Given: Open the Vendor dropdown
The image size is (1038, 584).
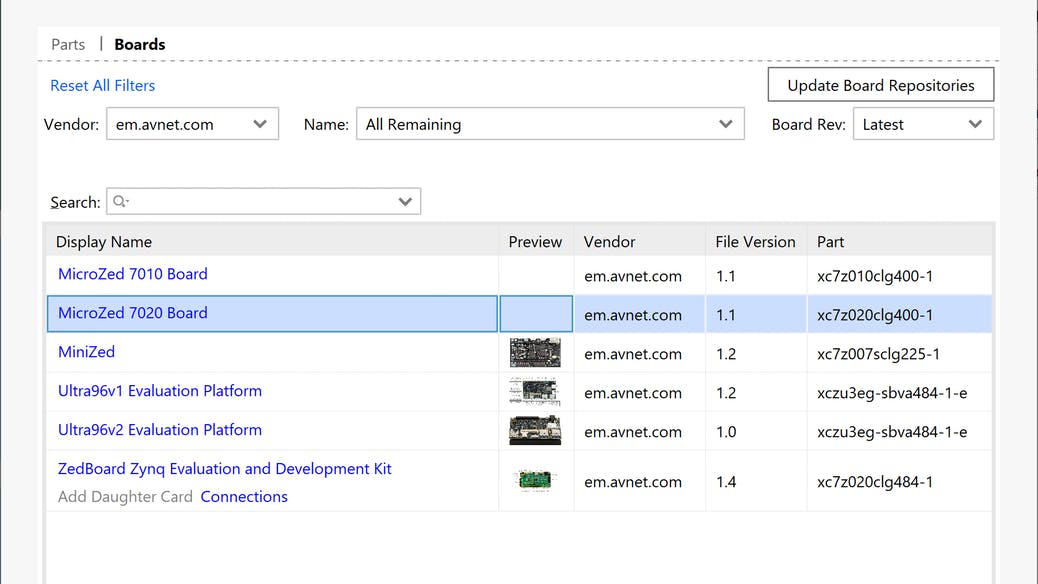Looking at the screenshot, I should point(191,125).
